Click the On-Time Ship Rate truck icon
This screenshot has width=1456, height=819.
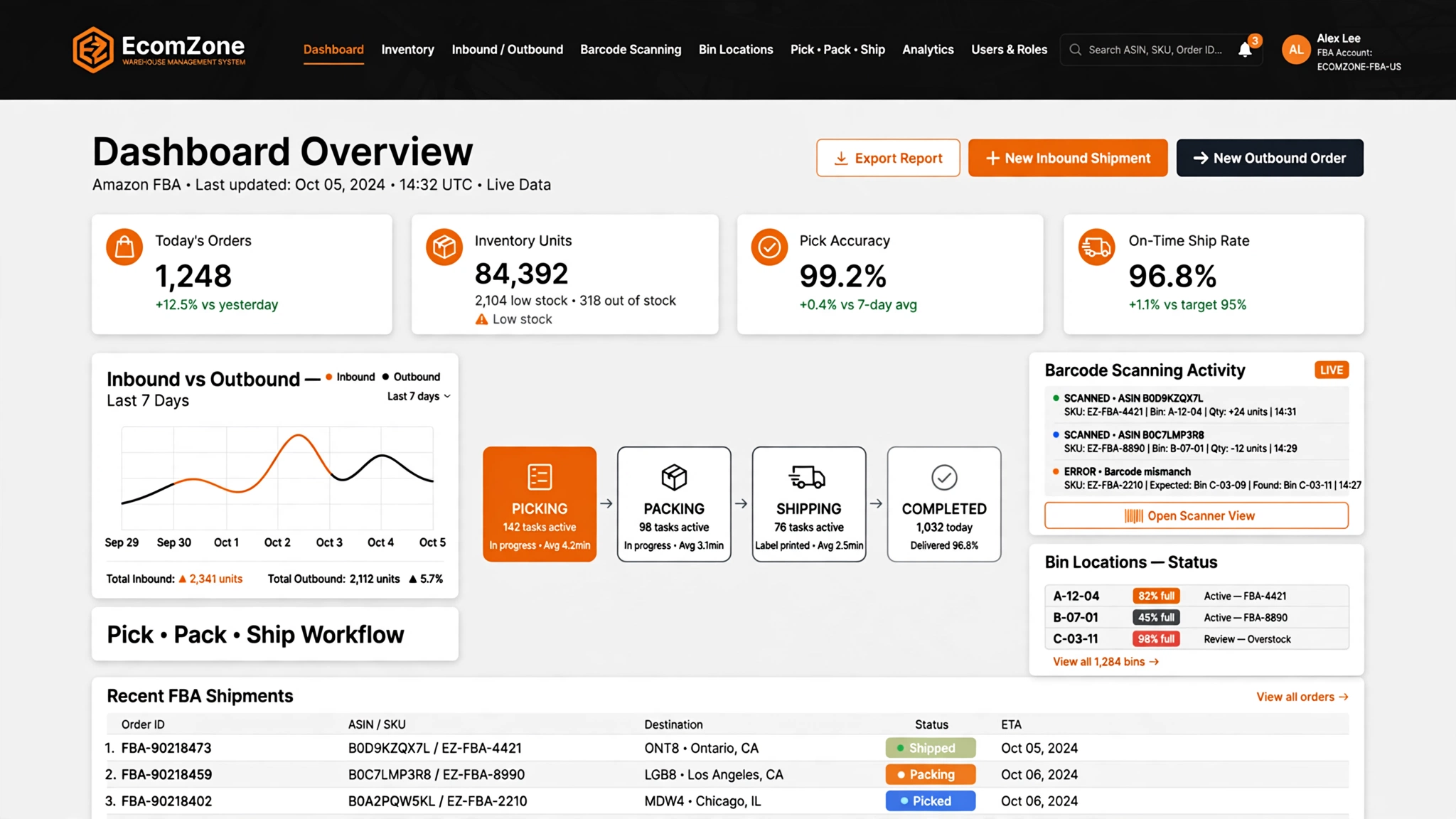click(x=1096, y=247)
